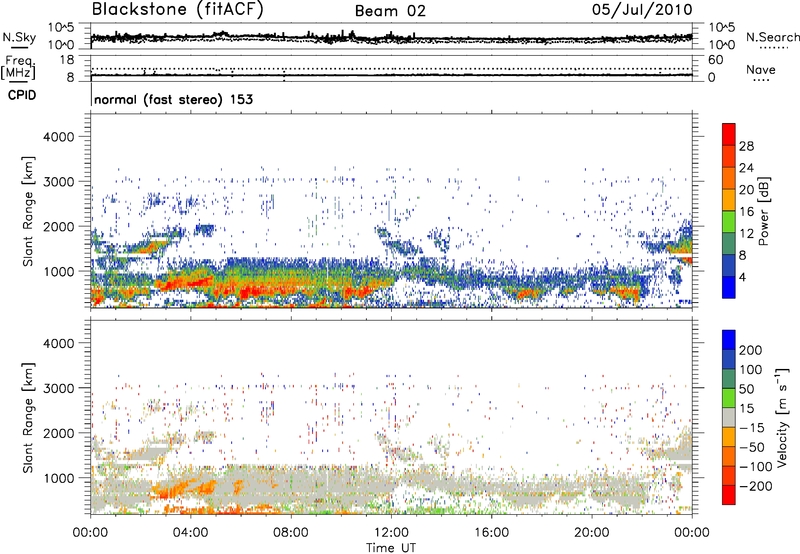Click the solid line sample under N.Sky
This screenshot has width=800, height=554.
coord(19,47)
